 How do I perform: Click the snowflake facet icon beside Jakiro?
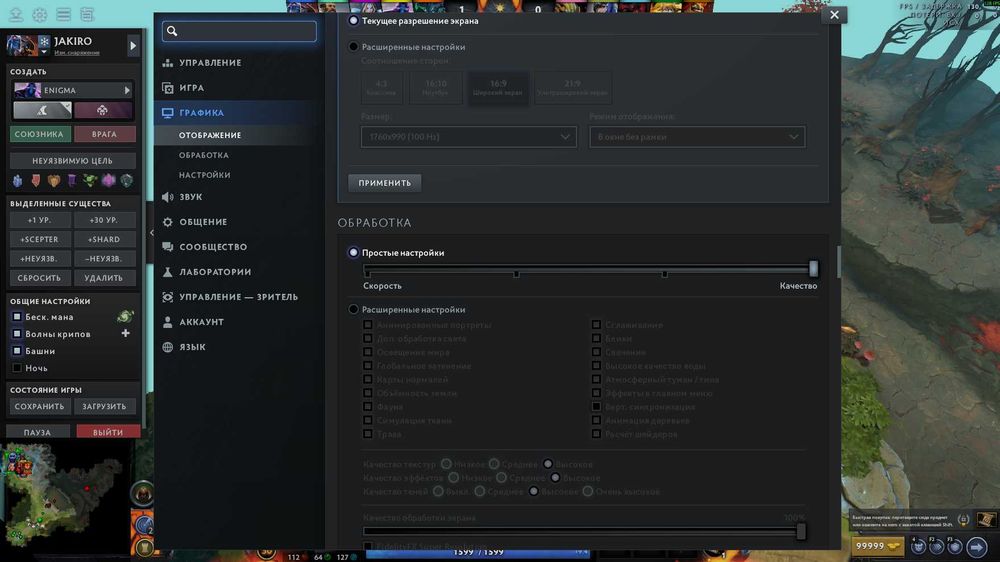coord(44,41)
